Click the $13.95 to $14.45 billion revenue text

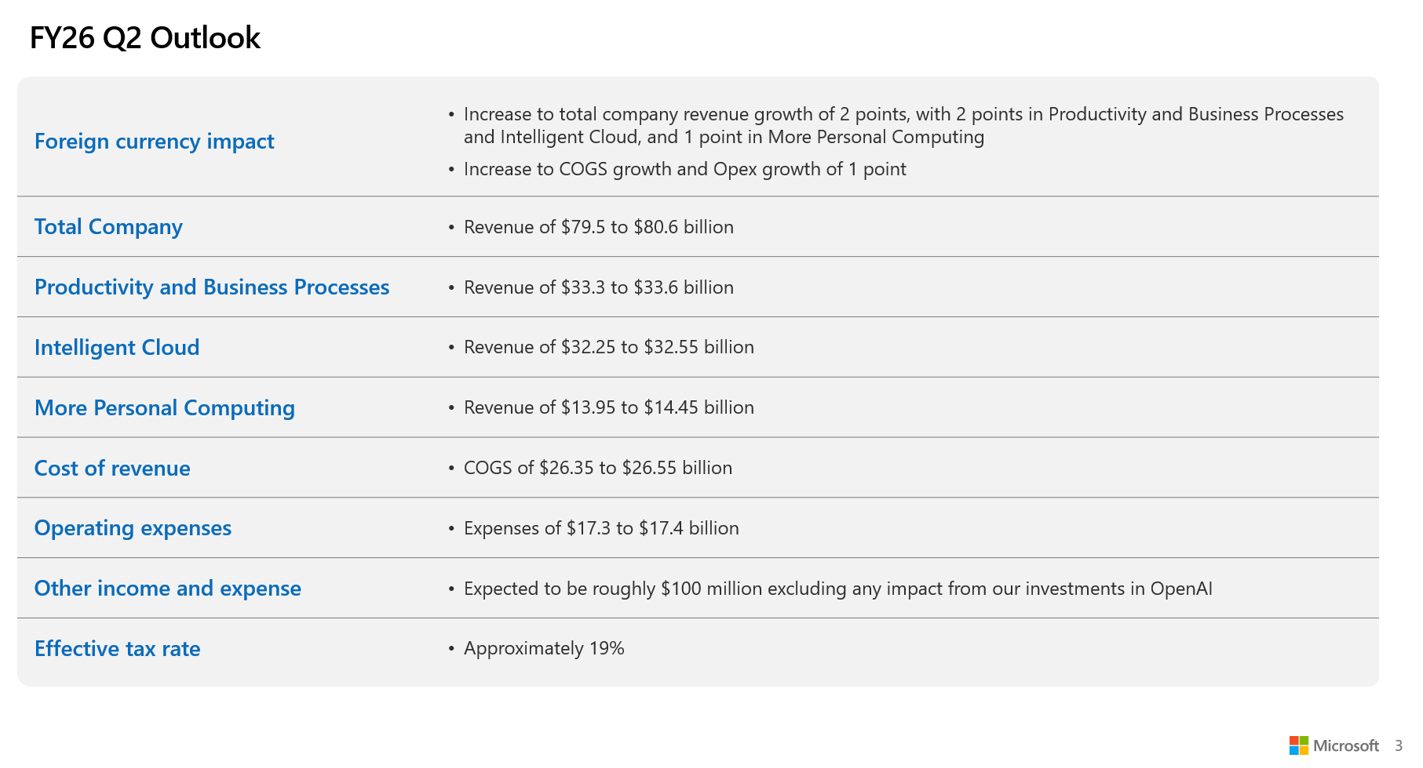(608, 407)
